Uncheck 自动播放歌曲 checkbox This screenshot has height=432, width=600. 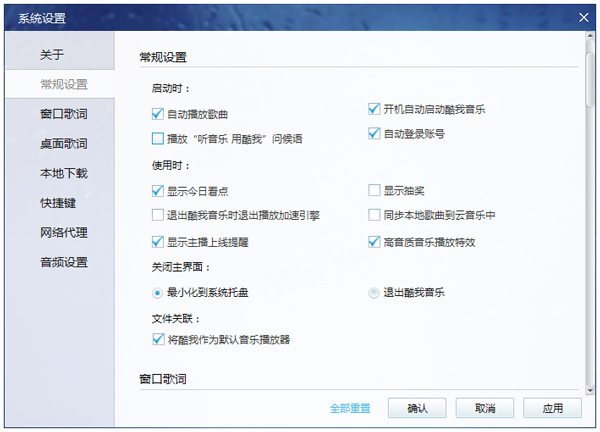pyautogui.click(x=158, y=115)
